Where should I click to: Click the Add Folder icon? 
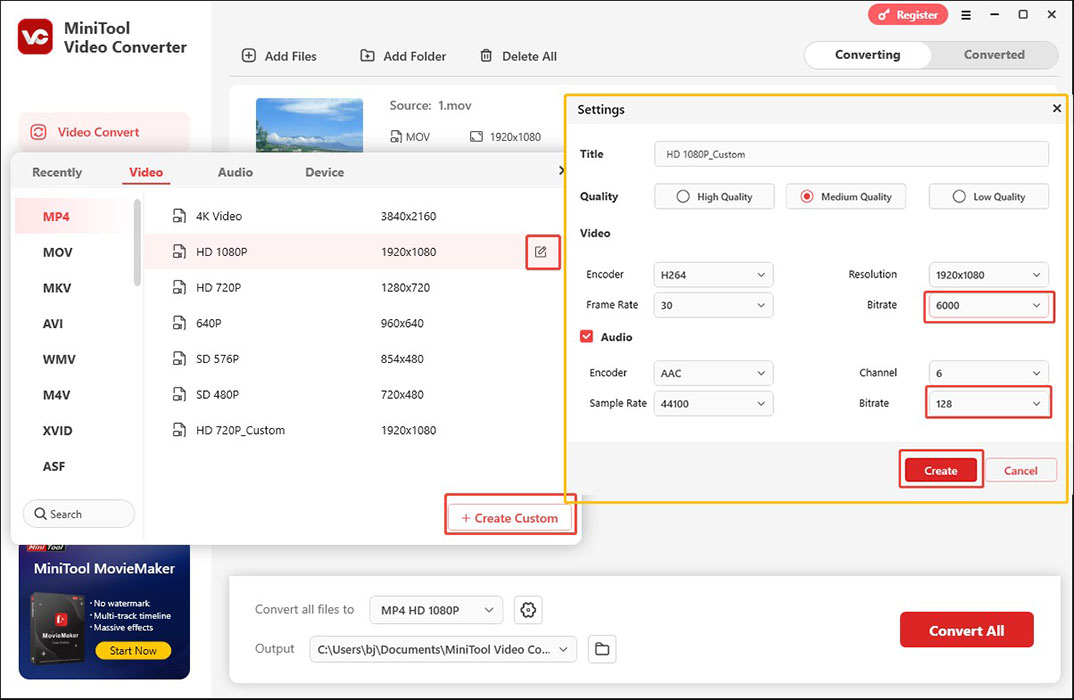coord(367,55)
